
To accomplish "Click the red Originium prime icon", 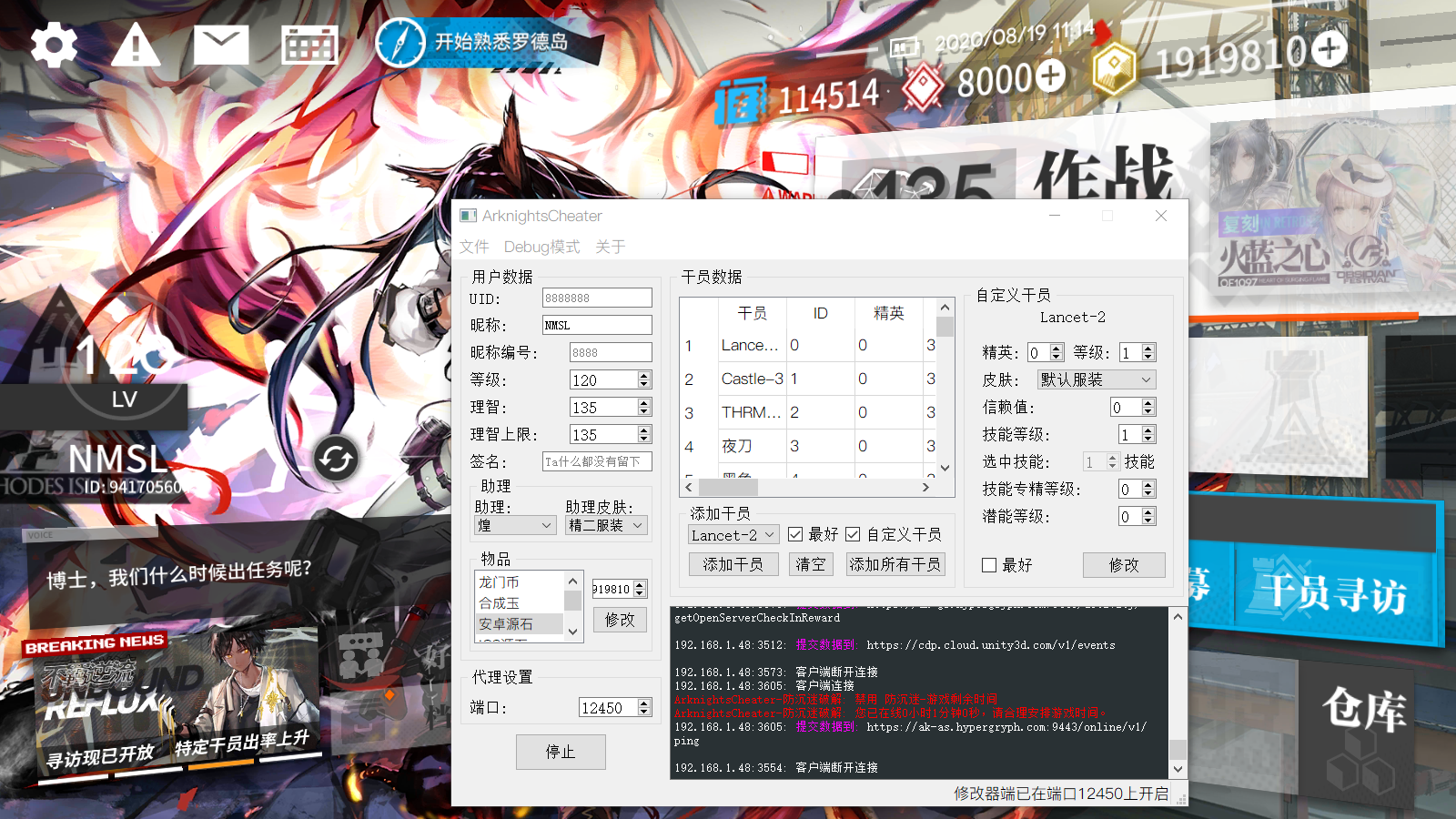I will 924,87.
